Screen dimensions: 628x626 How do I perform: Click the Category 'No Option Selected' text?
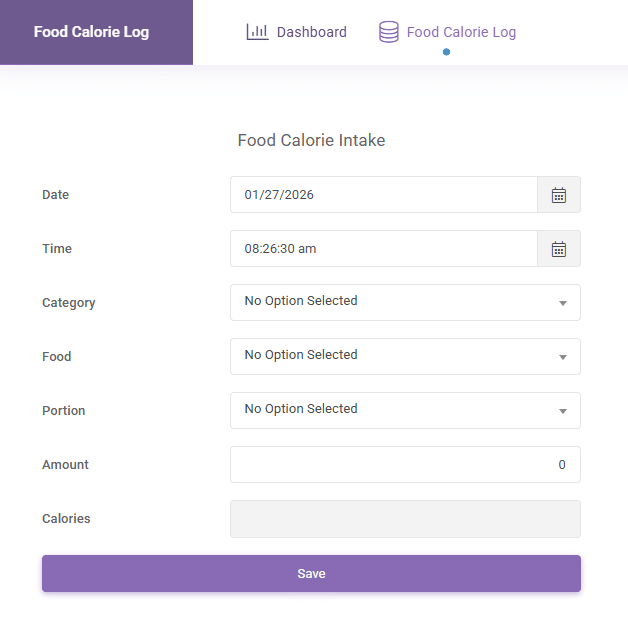click(301, 301)
